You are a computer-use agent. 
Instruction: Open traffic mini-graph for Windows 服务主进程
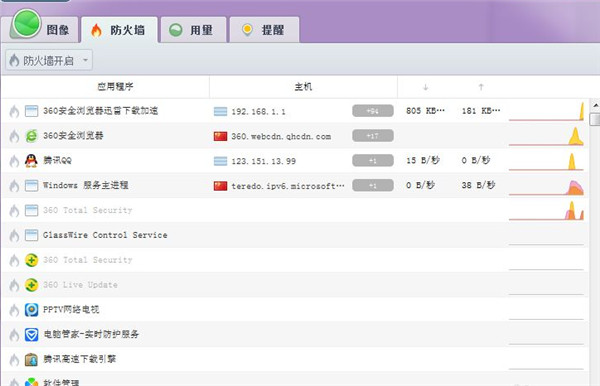coord(546,186)
